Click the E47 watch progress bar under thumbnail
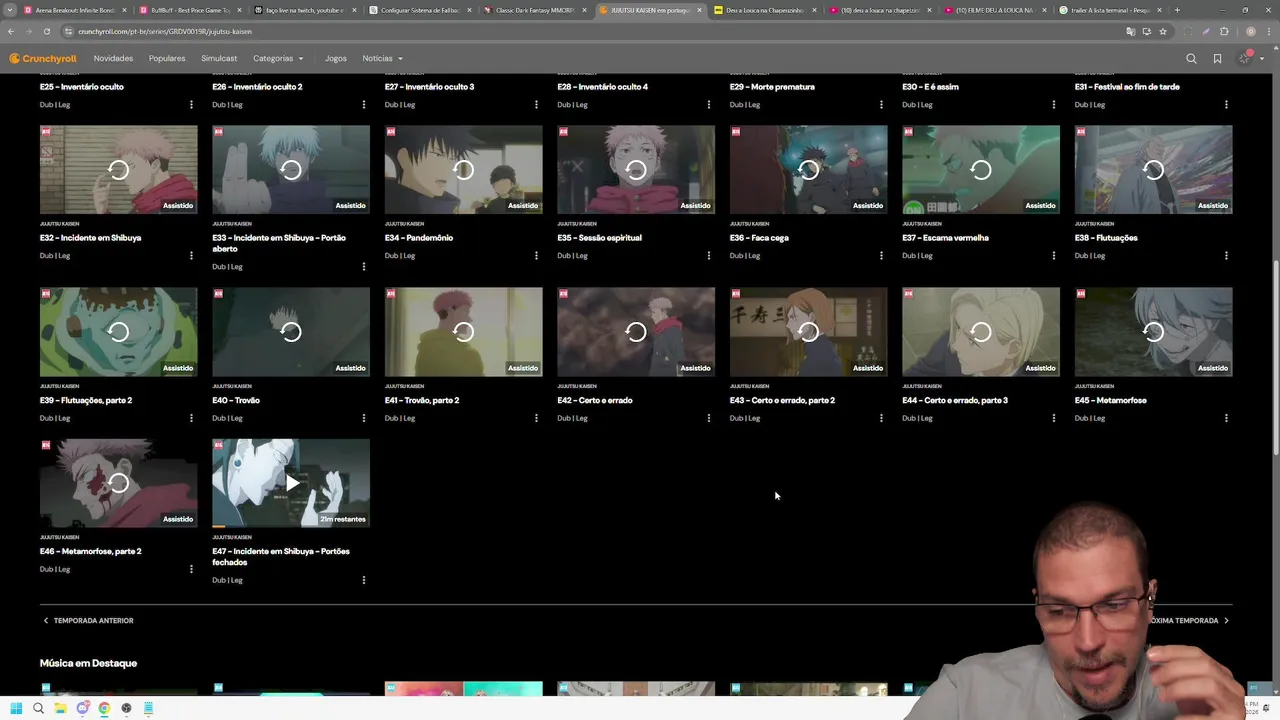Screen dimensions: 1280x720 pyautogui.click(x=291, y=527)
